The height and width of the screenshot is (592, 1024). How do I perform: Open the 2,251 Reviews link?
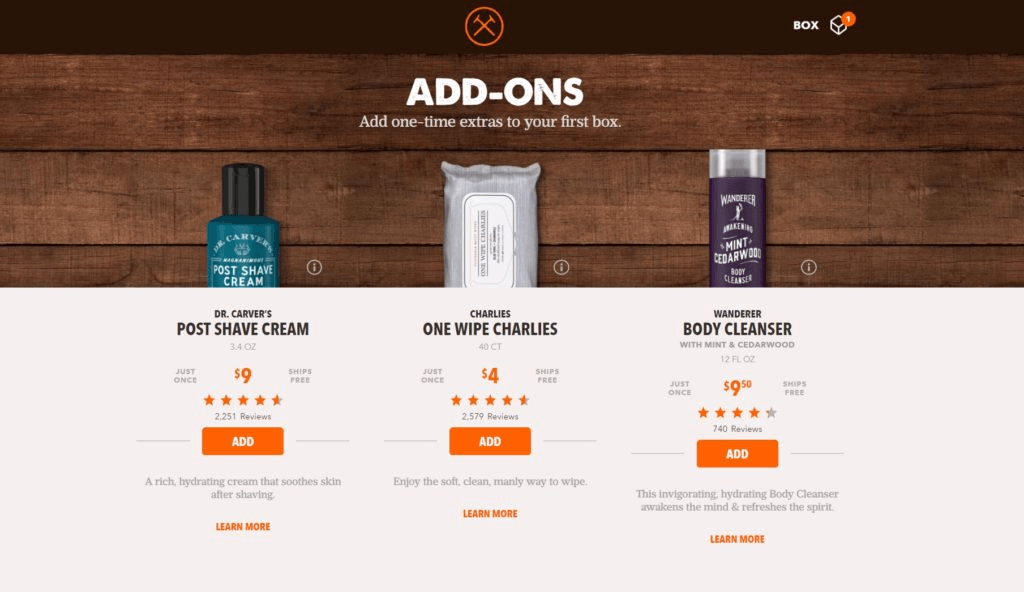(243, 416)
